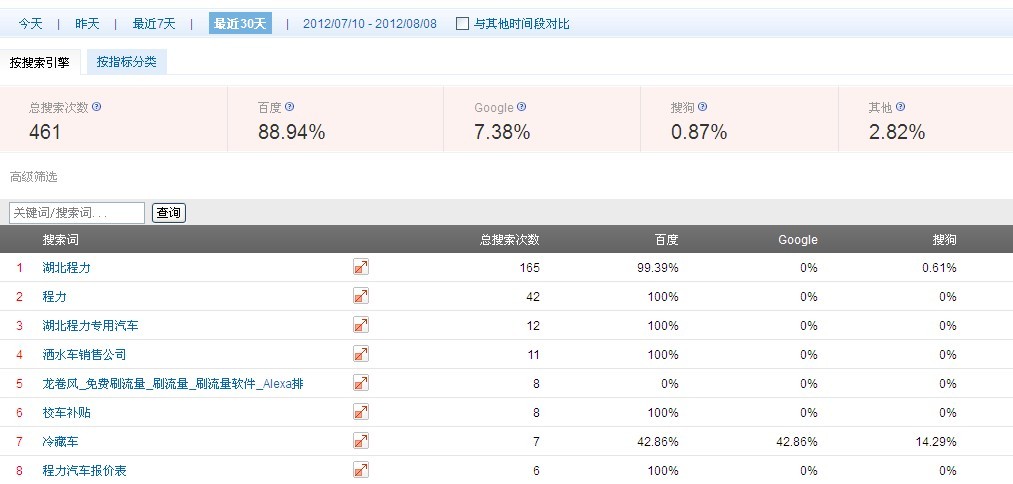Open trend icon for 湖北程力 row
The width and height of the screenshot is (1013, 484).
tap(361, 267)
